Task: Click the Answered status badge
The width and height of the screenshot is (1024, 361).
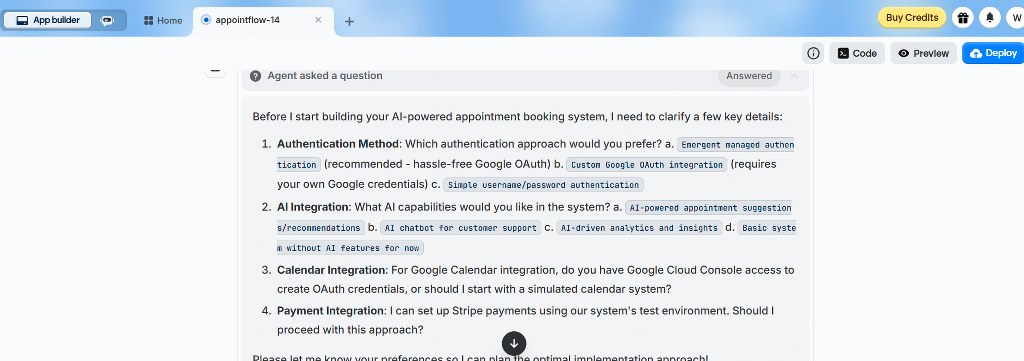Action: tap(749, 76)
